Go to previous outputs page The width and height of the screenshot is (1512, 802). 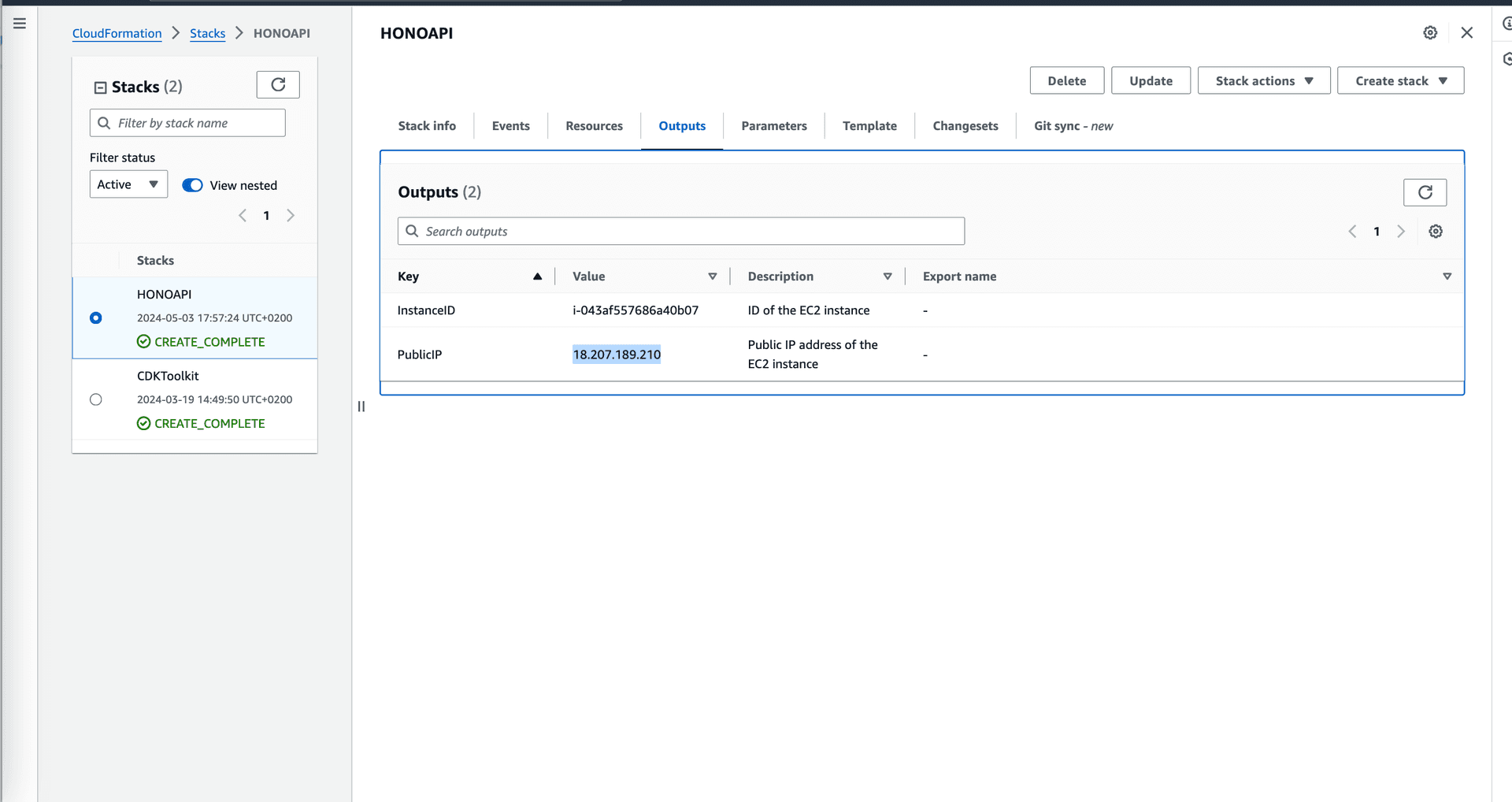pos(1352,231)
